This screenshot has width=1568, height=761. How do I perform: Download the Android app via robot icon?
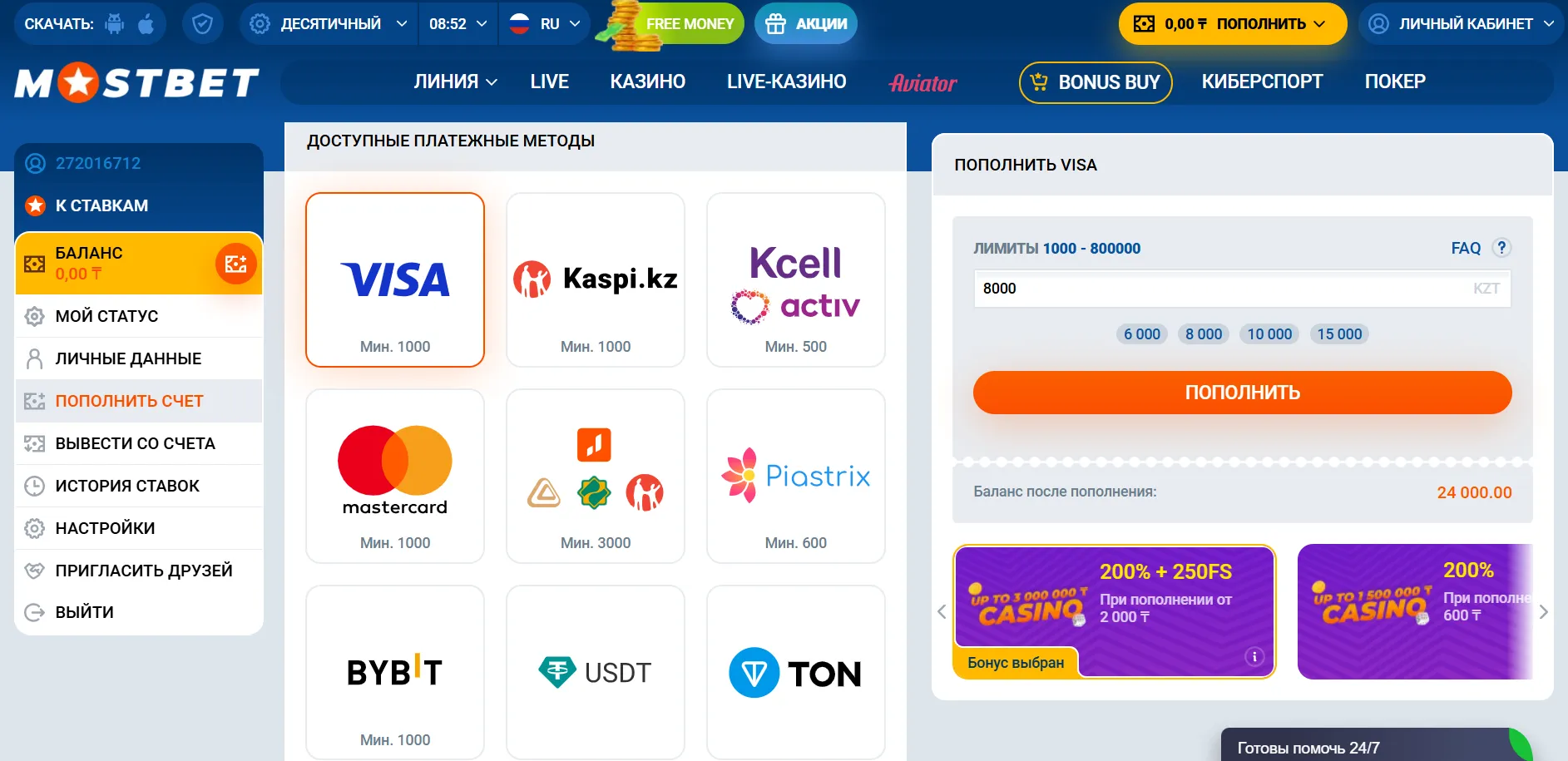point(115,24)
